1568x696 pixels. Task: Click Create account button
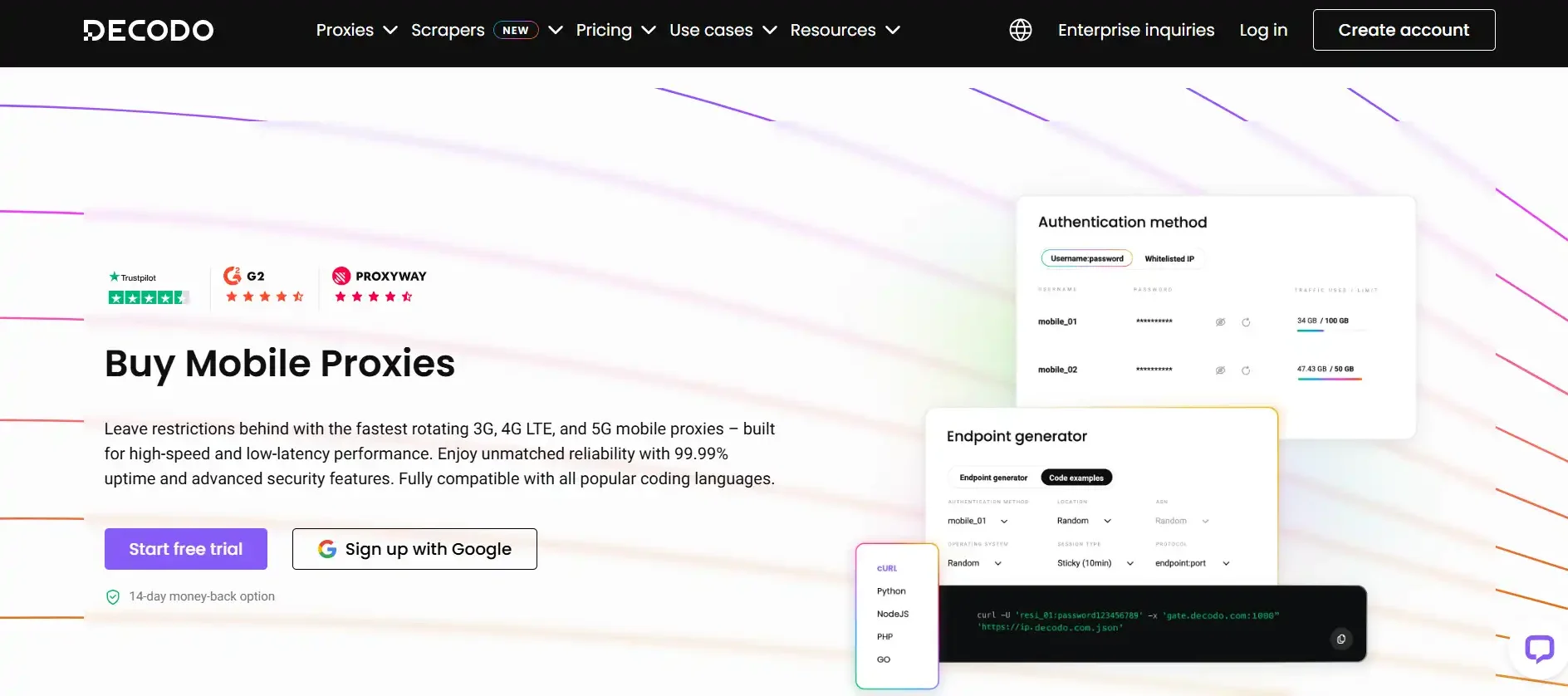[1404, 30]
